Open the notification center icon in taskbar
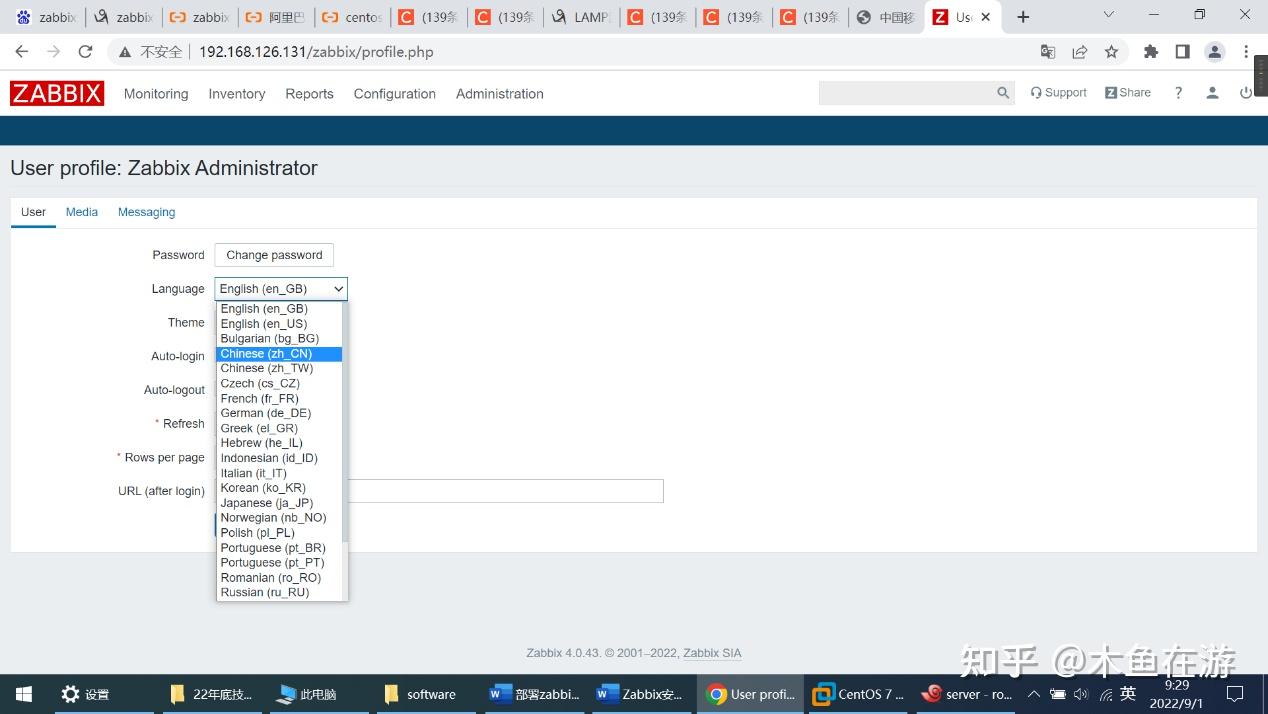Viewport: 1268px width, 714px height. [1235, 694]
